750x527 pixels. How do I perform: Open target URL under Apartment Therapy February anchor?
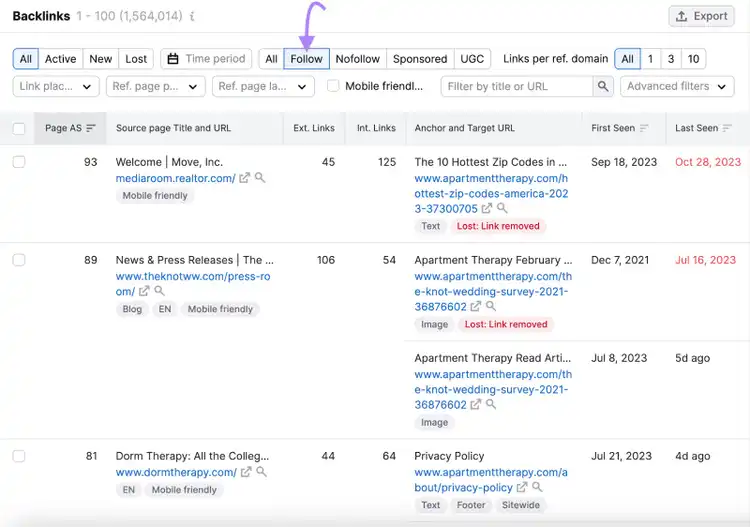493,291
